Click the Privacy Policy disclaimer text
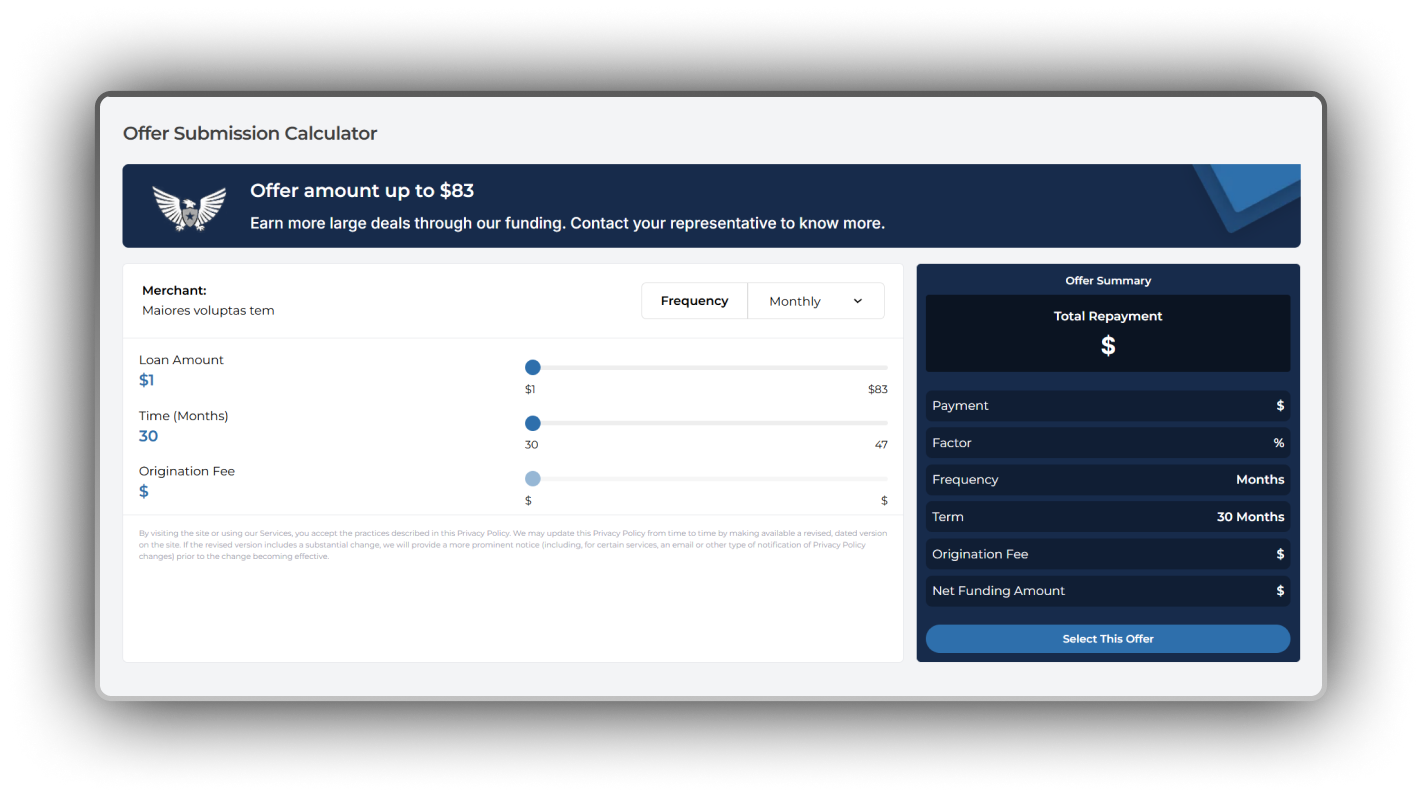 (512, 545)
